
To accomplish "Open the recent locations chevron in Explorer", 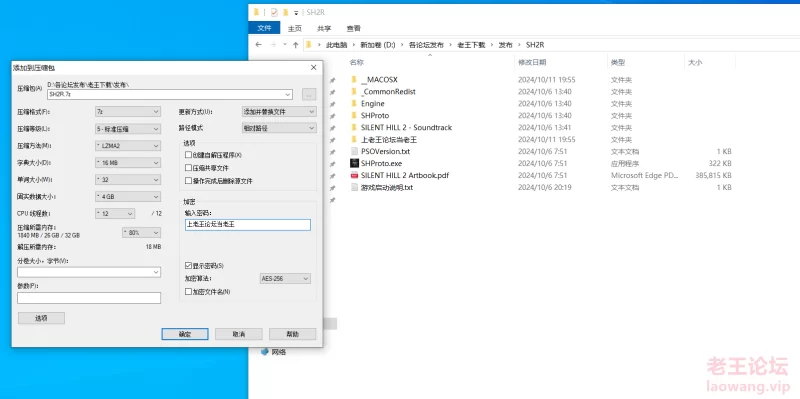I will tap(285, 45).
